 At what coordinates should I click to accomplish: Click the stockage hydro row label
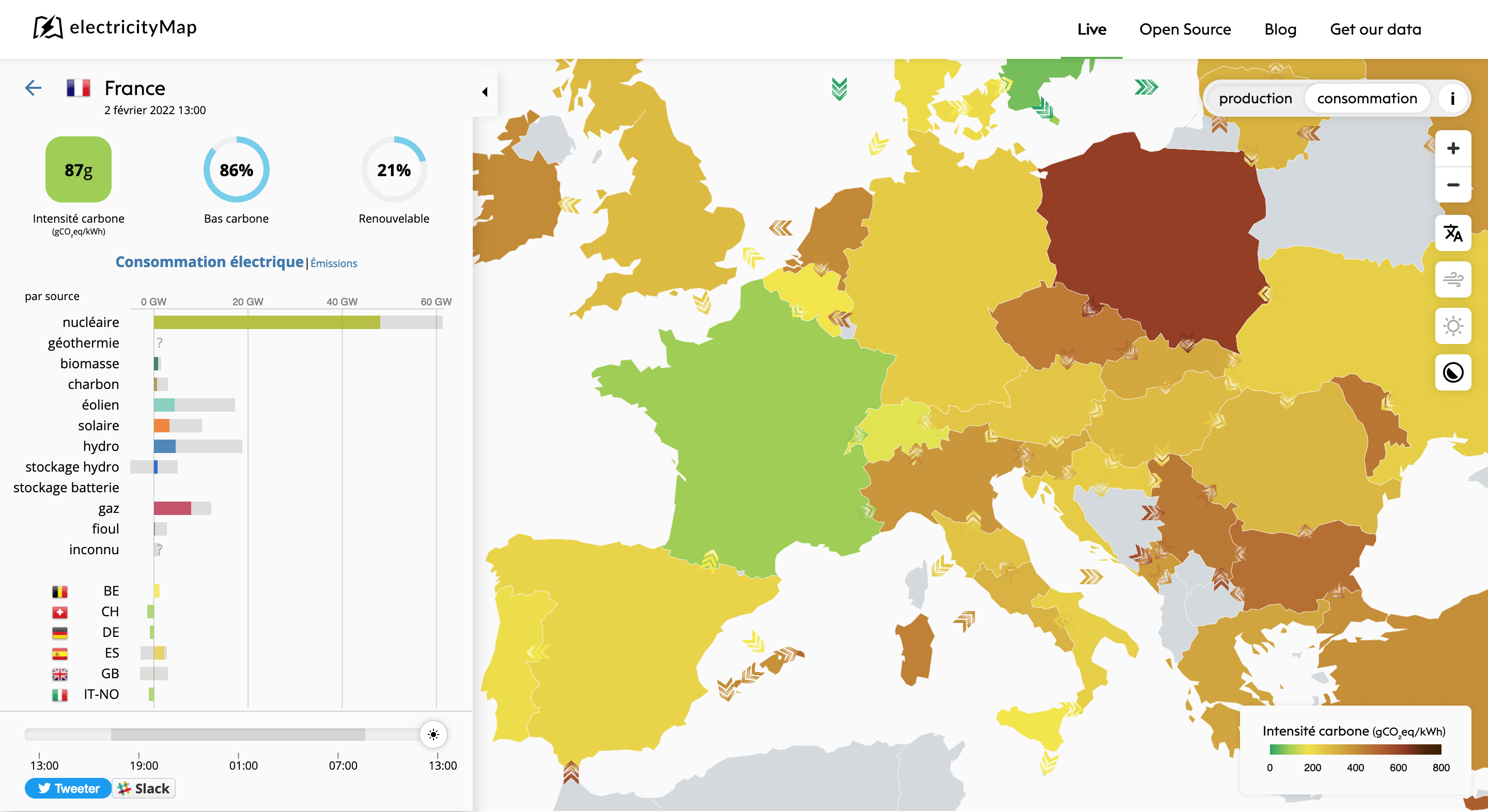click(72, 466)
